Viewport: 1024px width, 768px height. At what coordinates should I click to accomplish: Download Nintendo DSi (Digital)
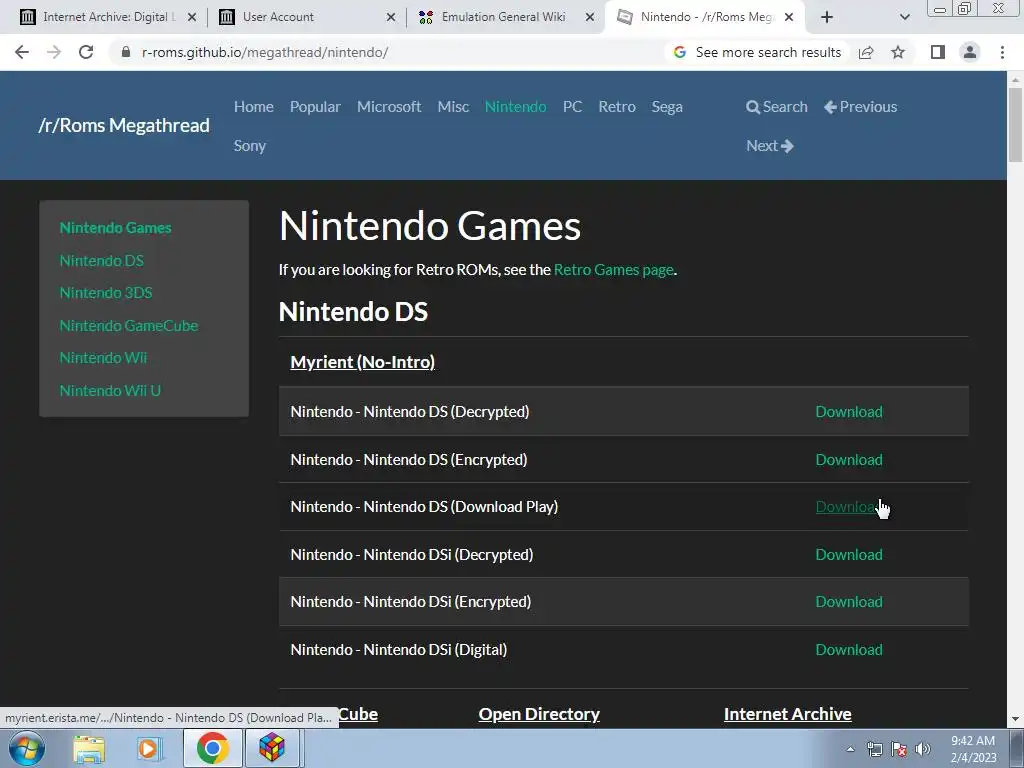pyautogui.click(x=849, y=650)
